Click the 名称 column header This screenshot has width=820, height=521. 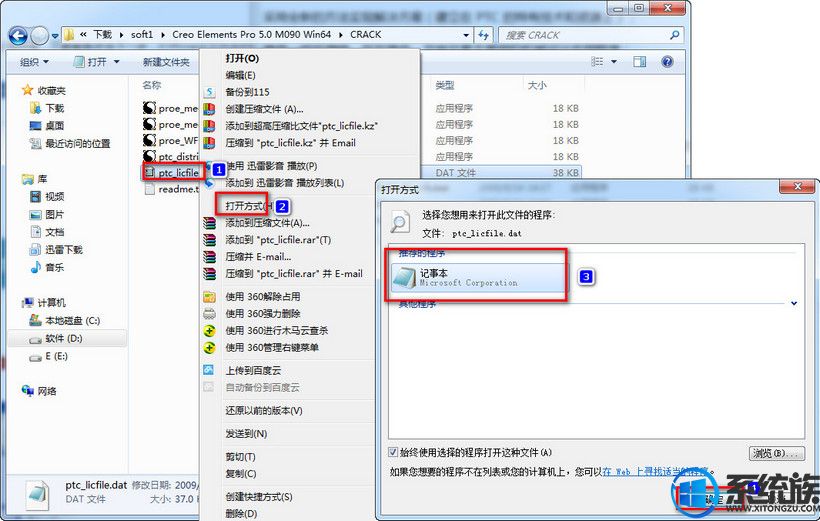[152, 85]
